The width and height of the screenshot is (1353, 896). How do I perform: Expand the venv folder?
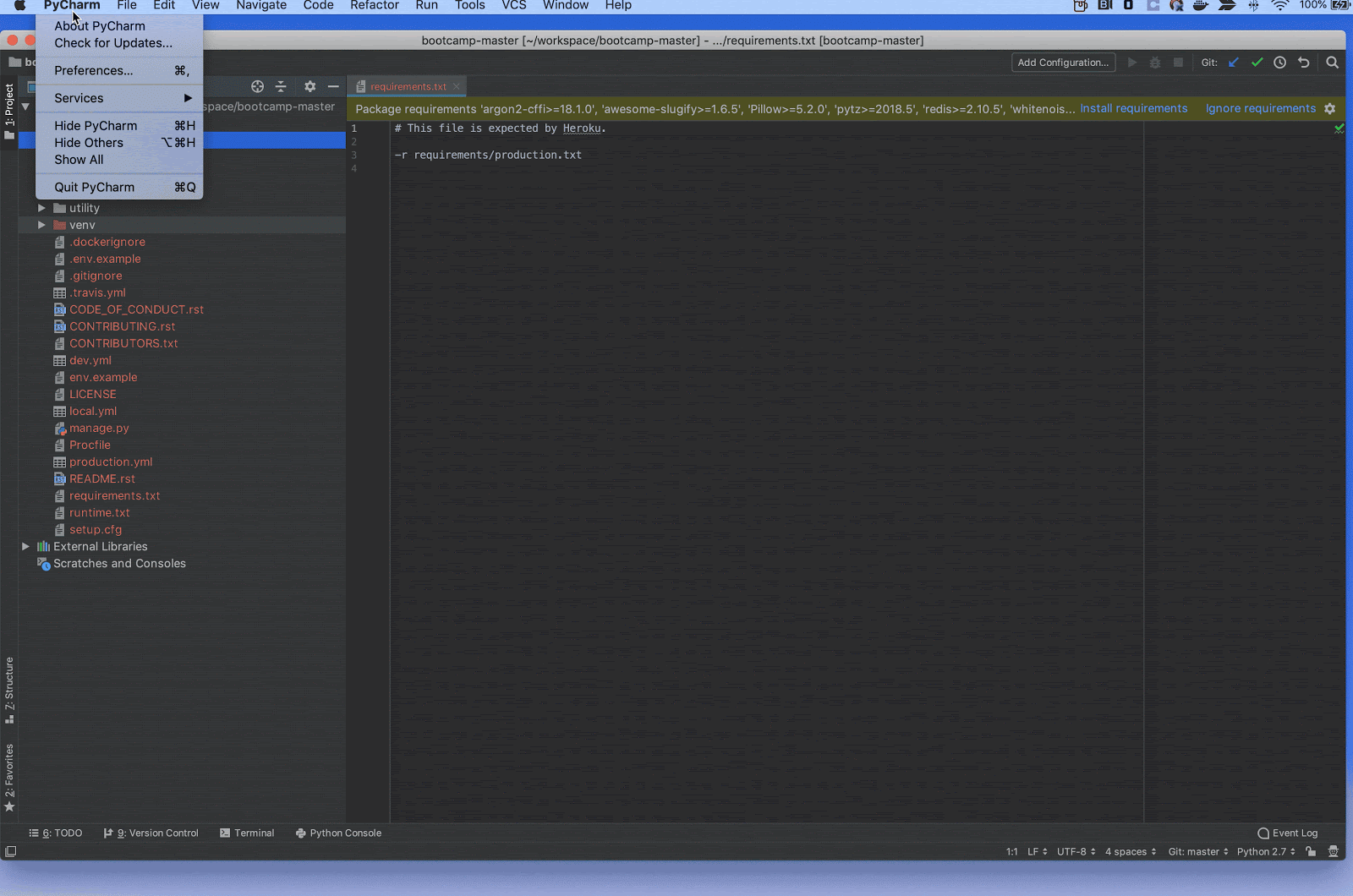coord(41,225)
